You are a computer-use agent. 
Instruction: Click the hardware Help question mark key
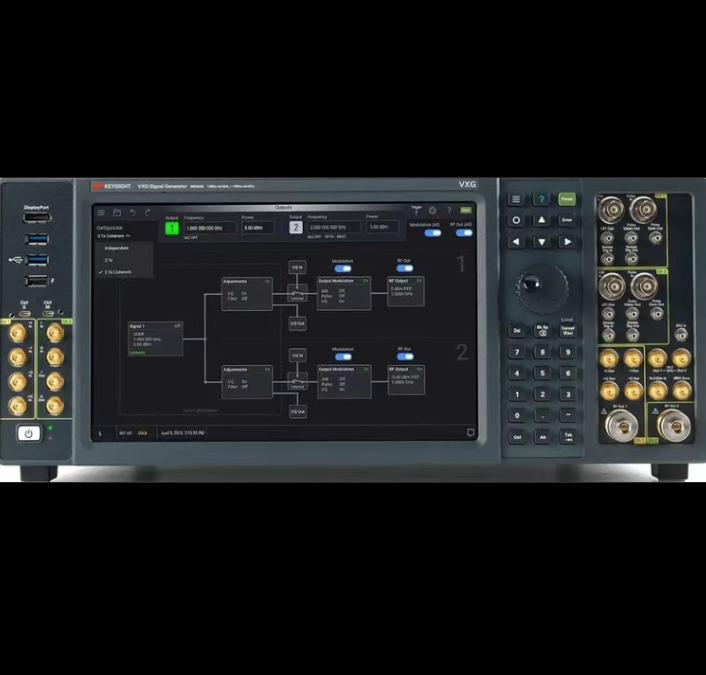pyautogui.click(x=542, y=199)
